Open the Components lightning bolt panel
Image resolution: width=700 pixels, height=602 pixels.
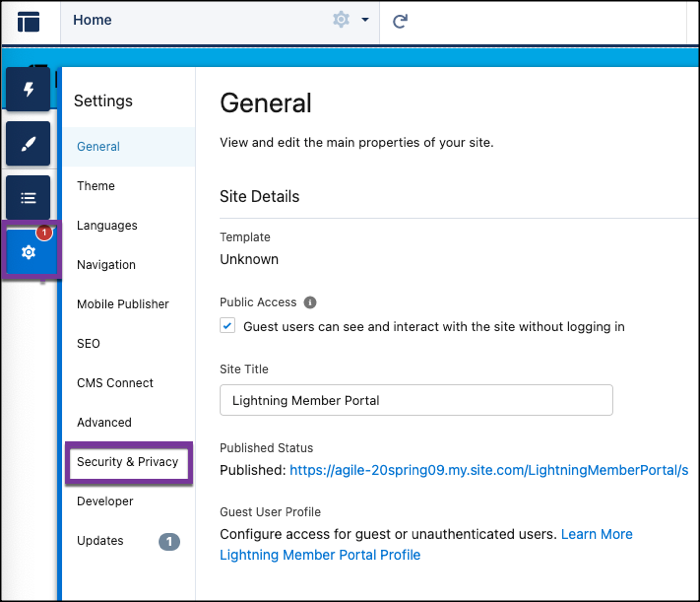pyautogui.click(x=28, y=90)
